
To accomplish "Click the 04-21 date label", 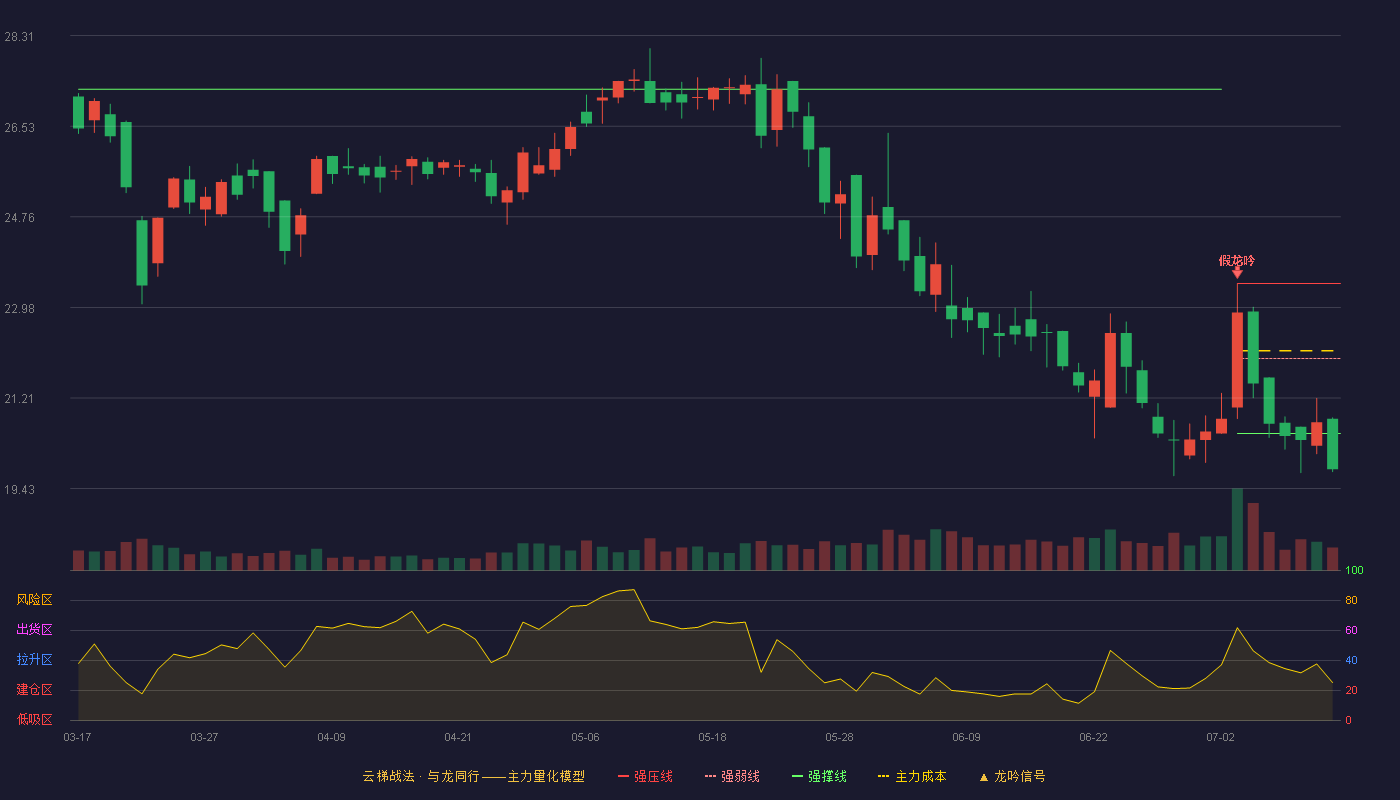I will pyautogui.click(x=458, y=737).
